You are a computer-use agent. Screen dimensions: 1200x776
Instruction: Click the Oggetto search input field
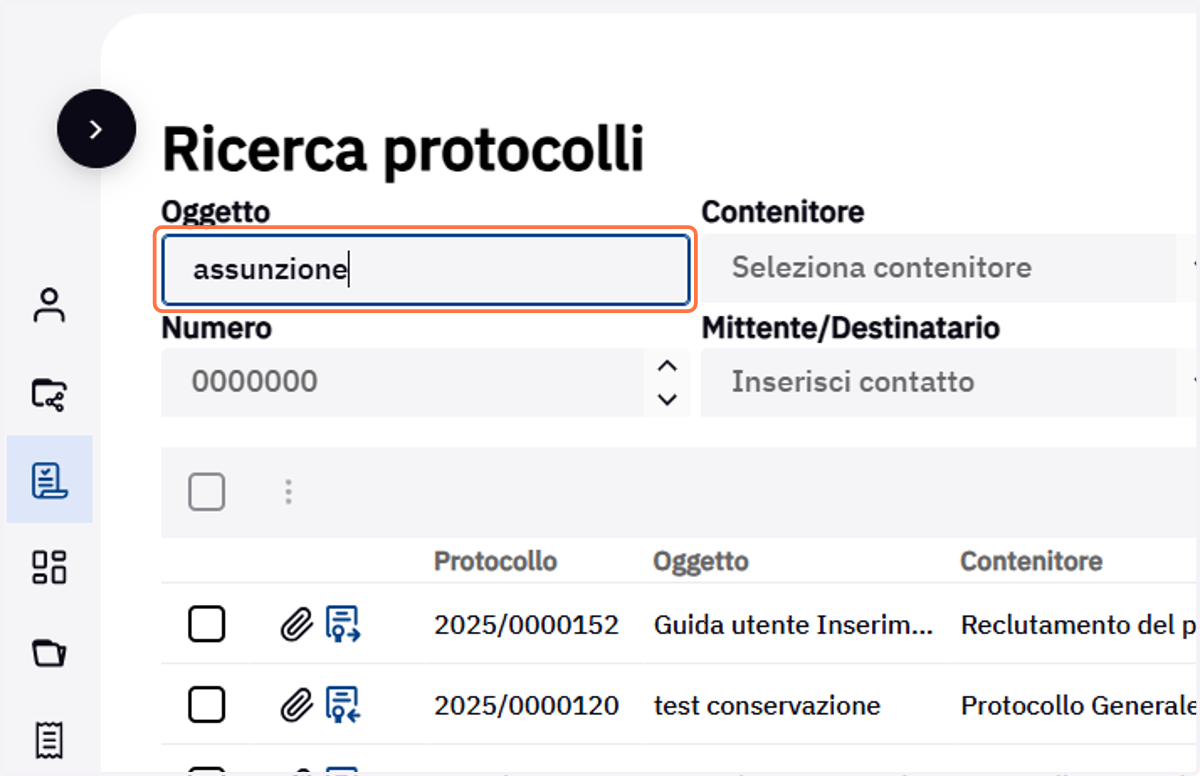[426, 269]
